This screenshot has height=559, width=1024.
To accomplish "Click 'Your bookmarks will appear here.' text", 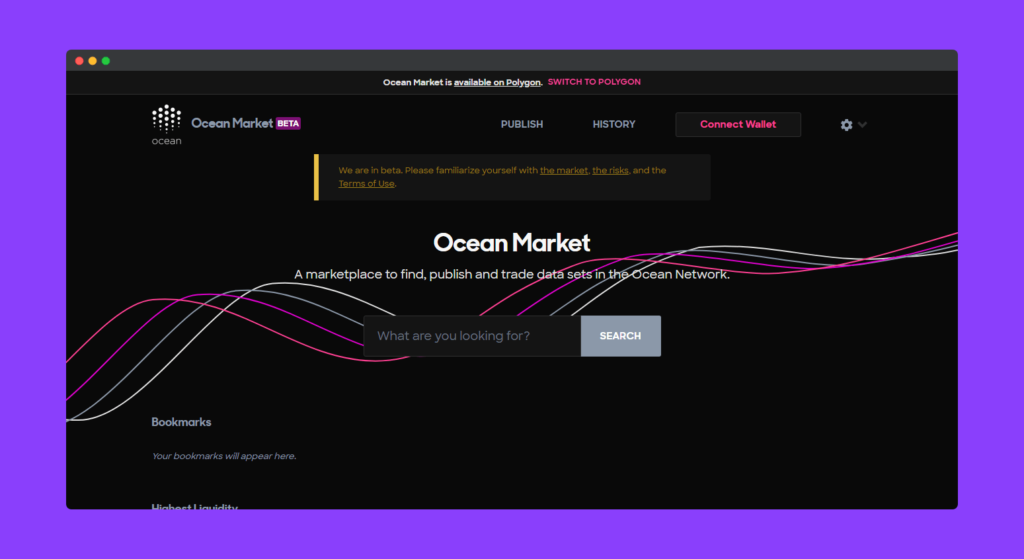I will pos(224,456).
